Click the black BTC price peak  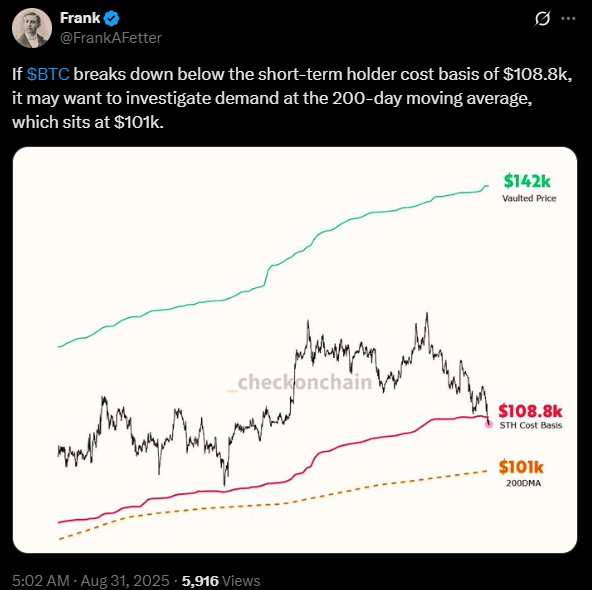pos(427,314)
